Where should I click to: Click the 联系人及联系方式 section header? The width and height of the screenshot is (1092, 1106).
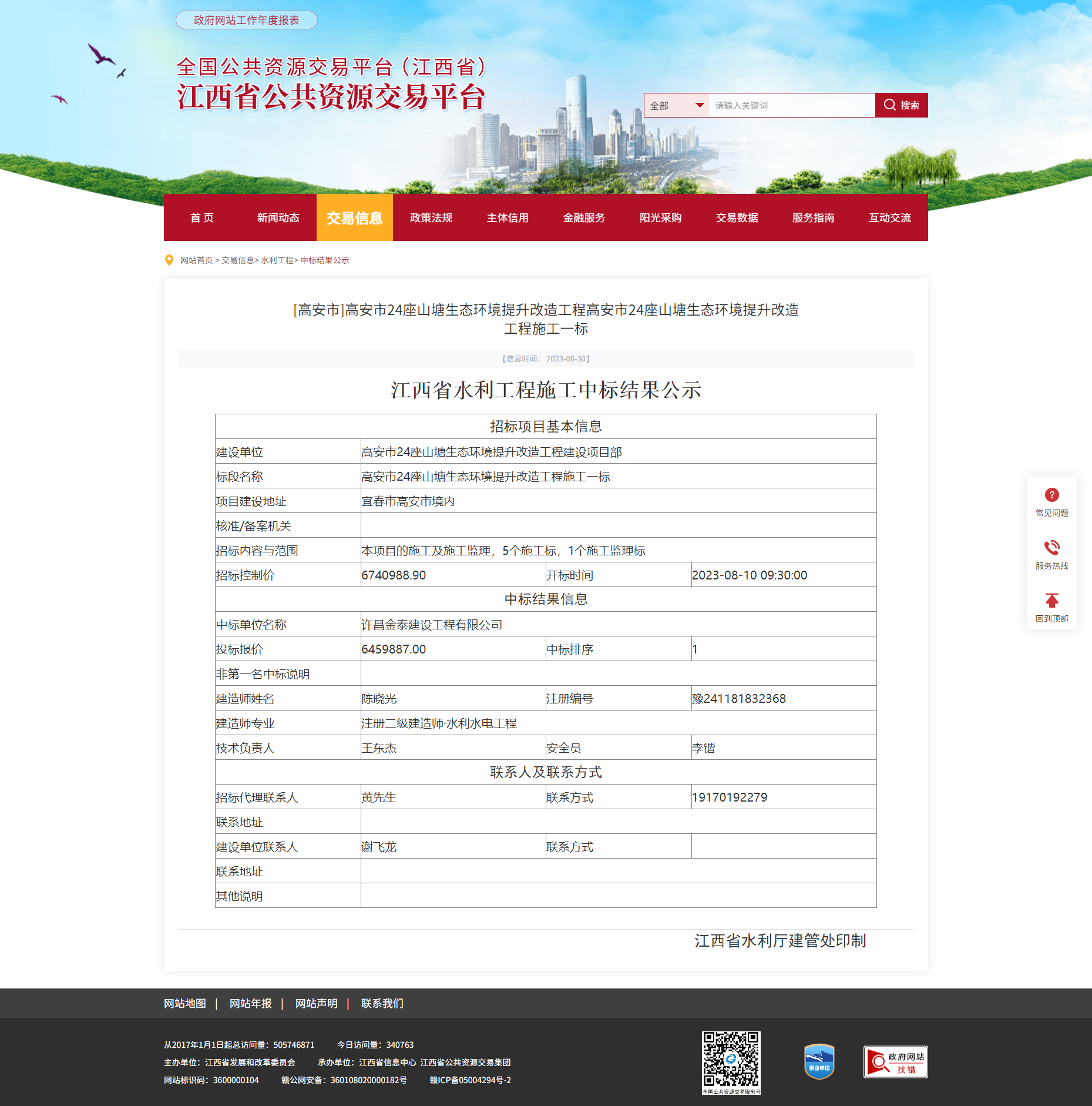[x=546, y=772]
